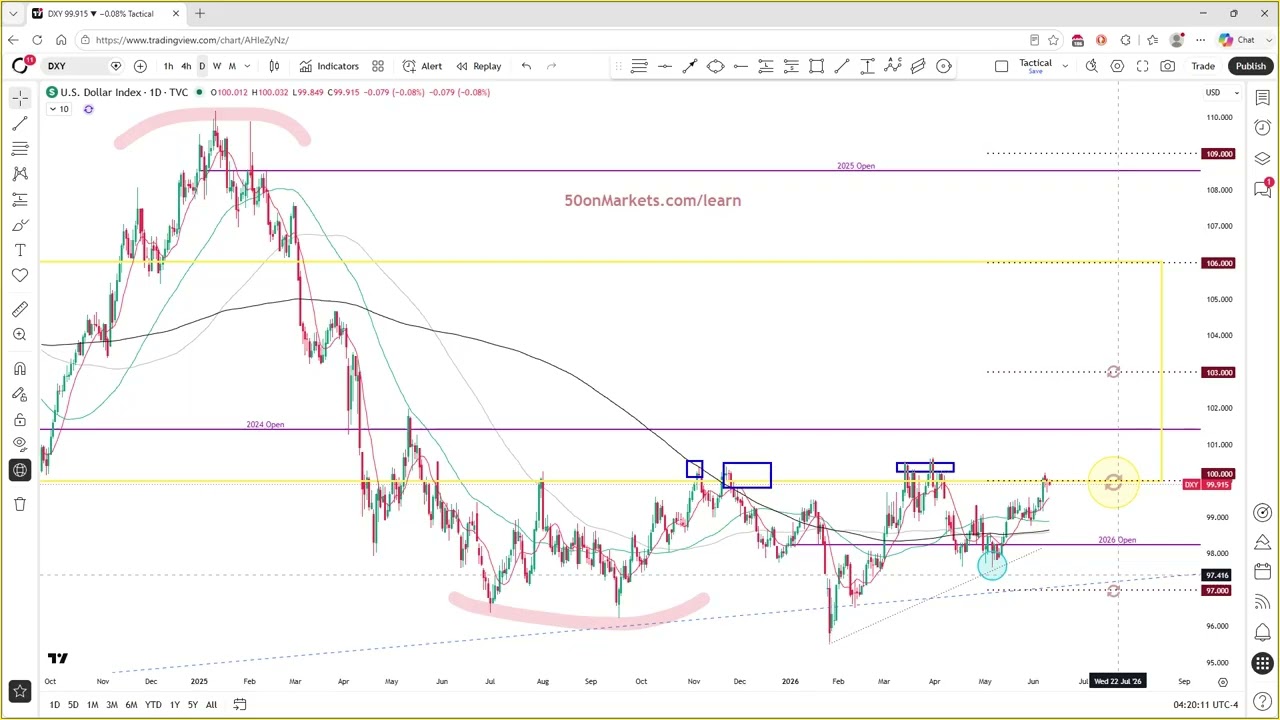Set range to 5D
The width and height of the screenshot is (1280, 720).
73,705
